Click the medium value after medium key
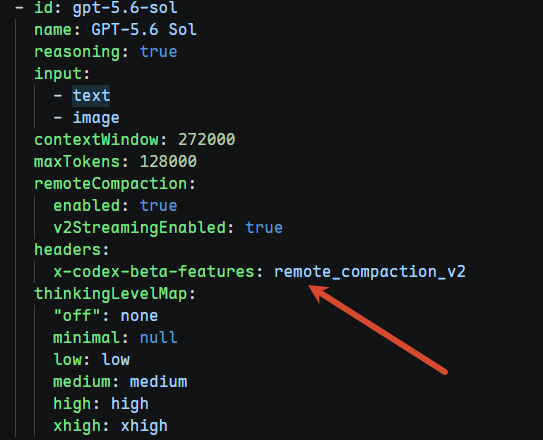543x440 pixels. tap(159, 382)
